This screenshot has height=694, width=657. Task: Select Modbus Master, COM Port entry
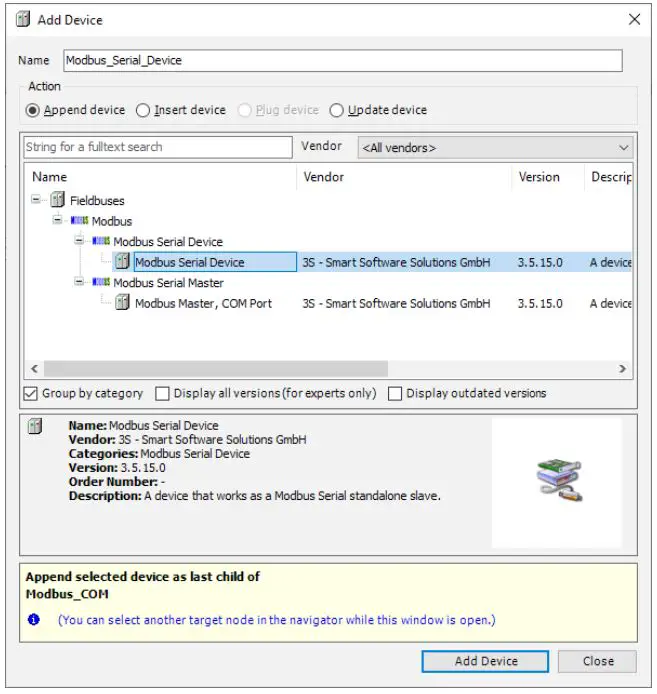coord(203,304)
